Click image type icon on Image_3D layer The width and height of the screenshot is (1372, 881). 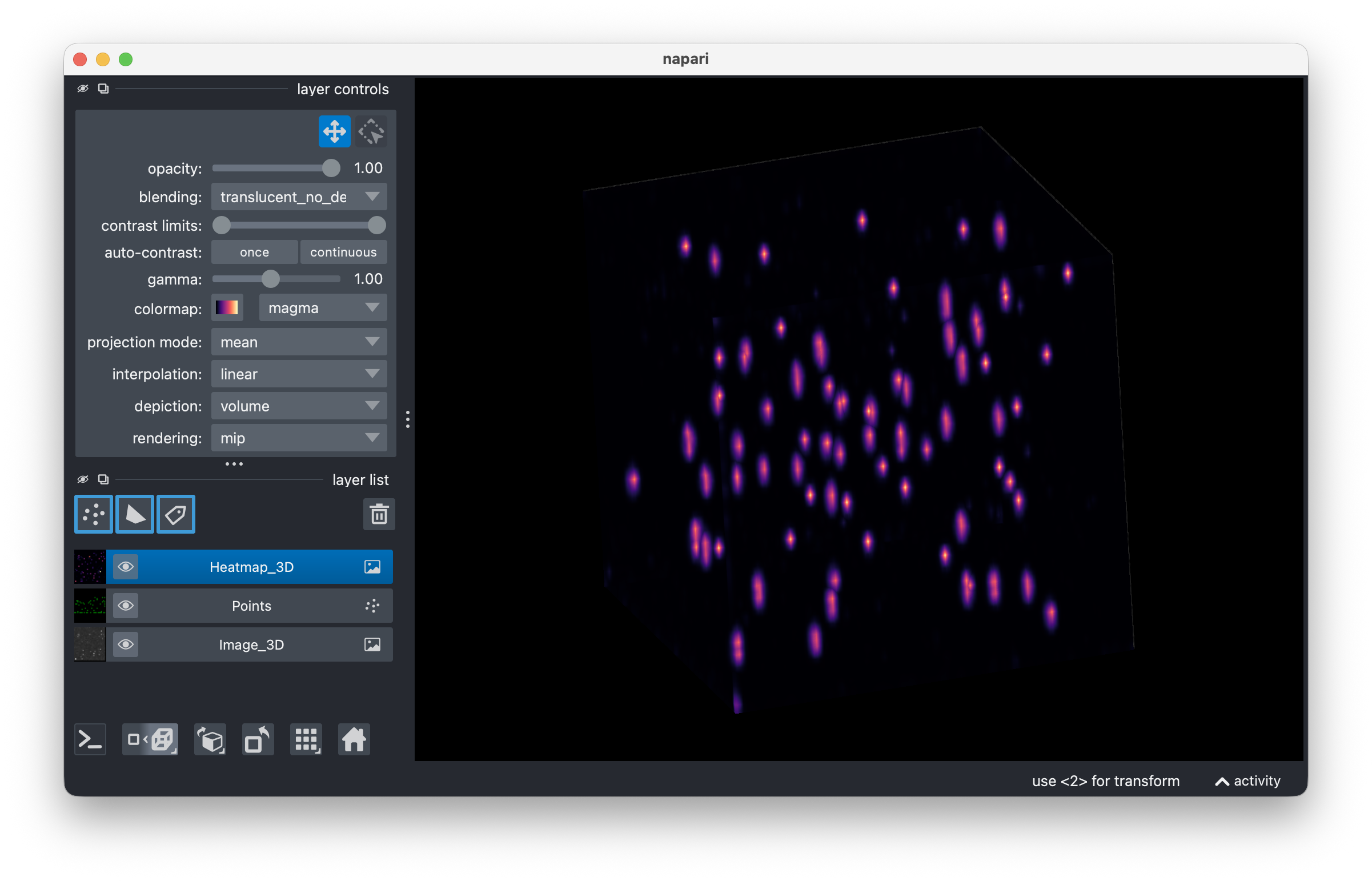[372, 644]
